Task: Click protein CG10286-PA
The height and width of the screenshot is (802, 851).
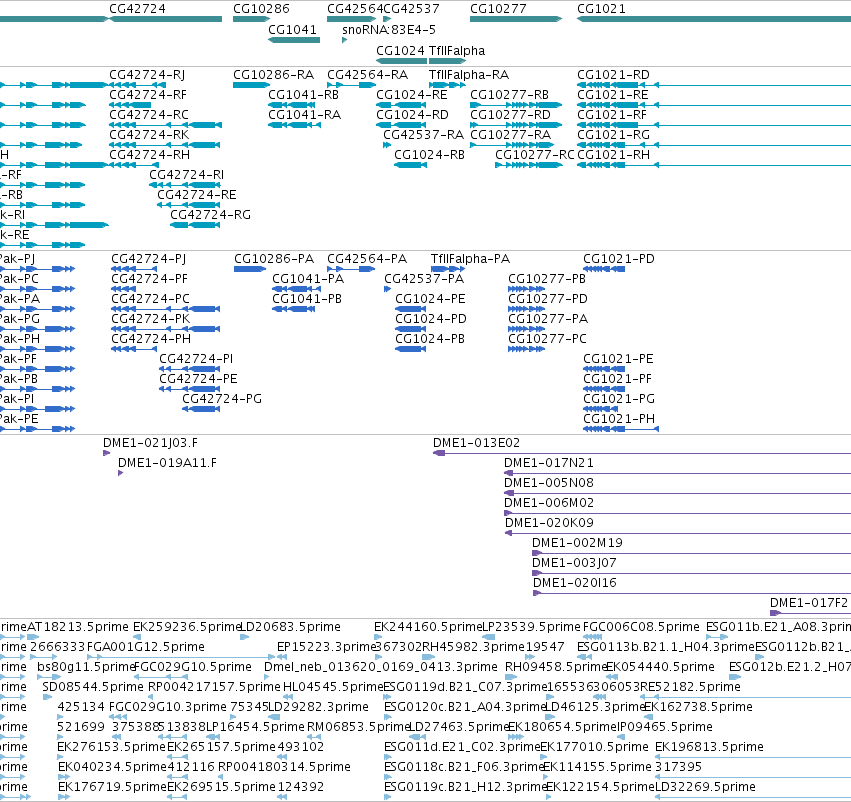Action: point(274,259)
